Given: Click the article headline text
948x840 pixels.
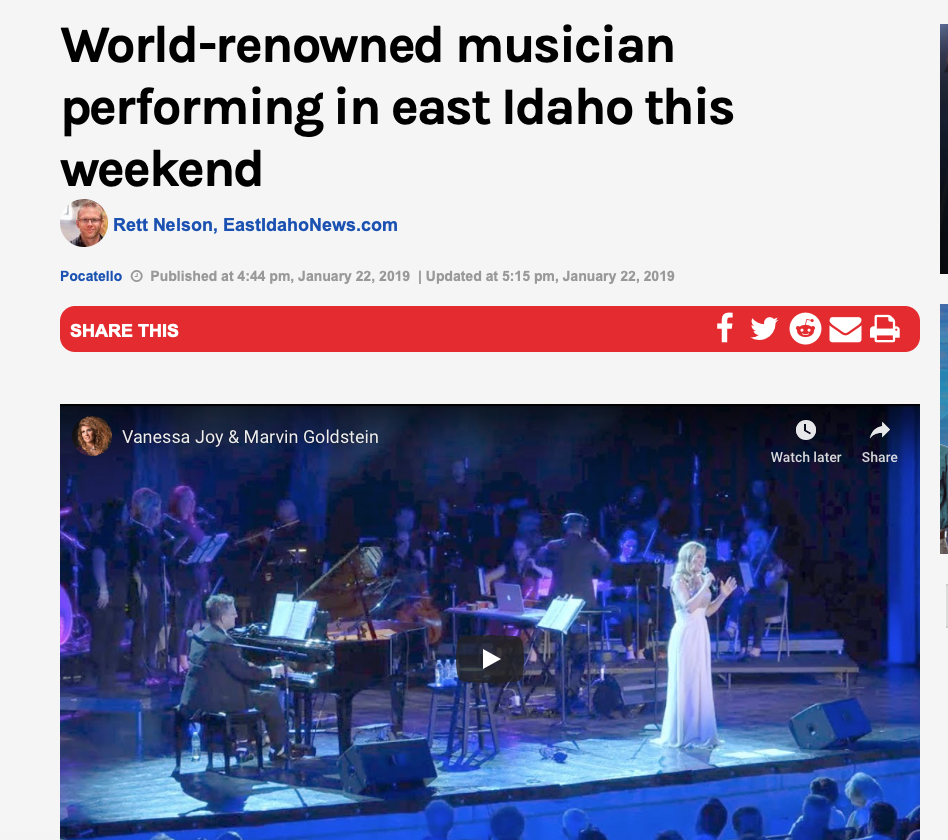Looking at the screenshot, I should (397, 107).
